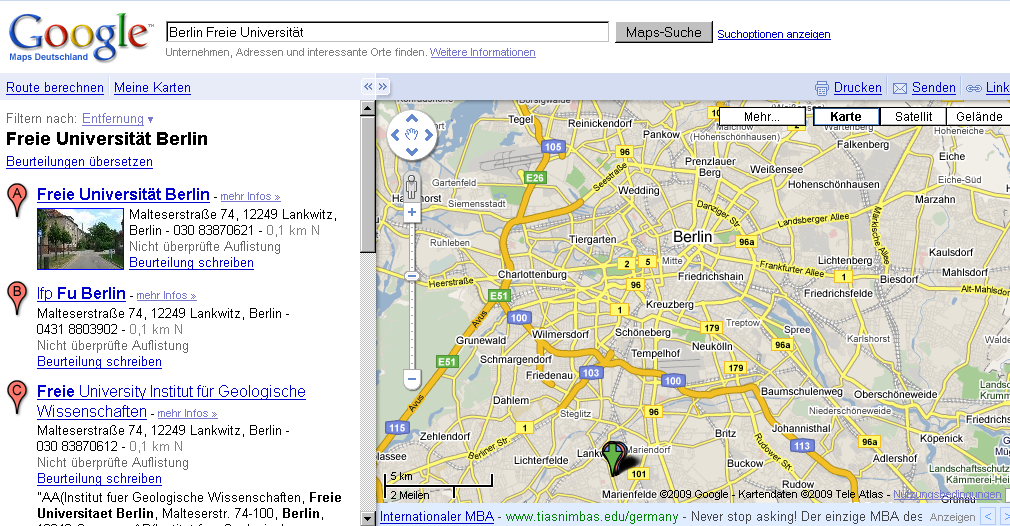Click Beurteilung schreiben under Ifp Fu Berlin
Screen dimensions: 1010x526
pos(99,362)
